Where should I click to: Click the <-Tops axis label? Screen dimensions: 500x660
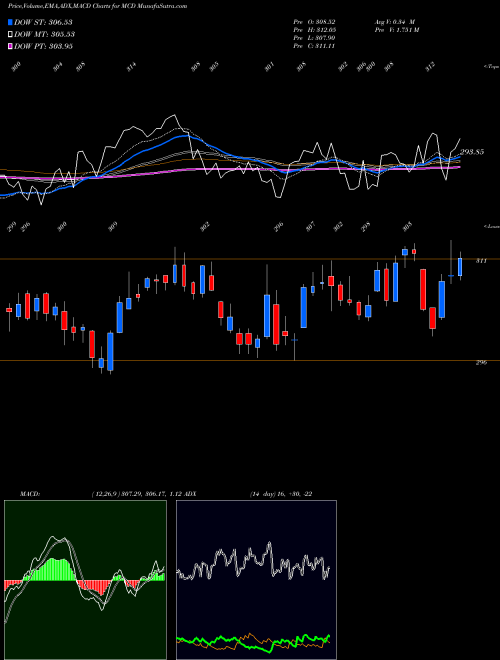click(x=491, y=67)
